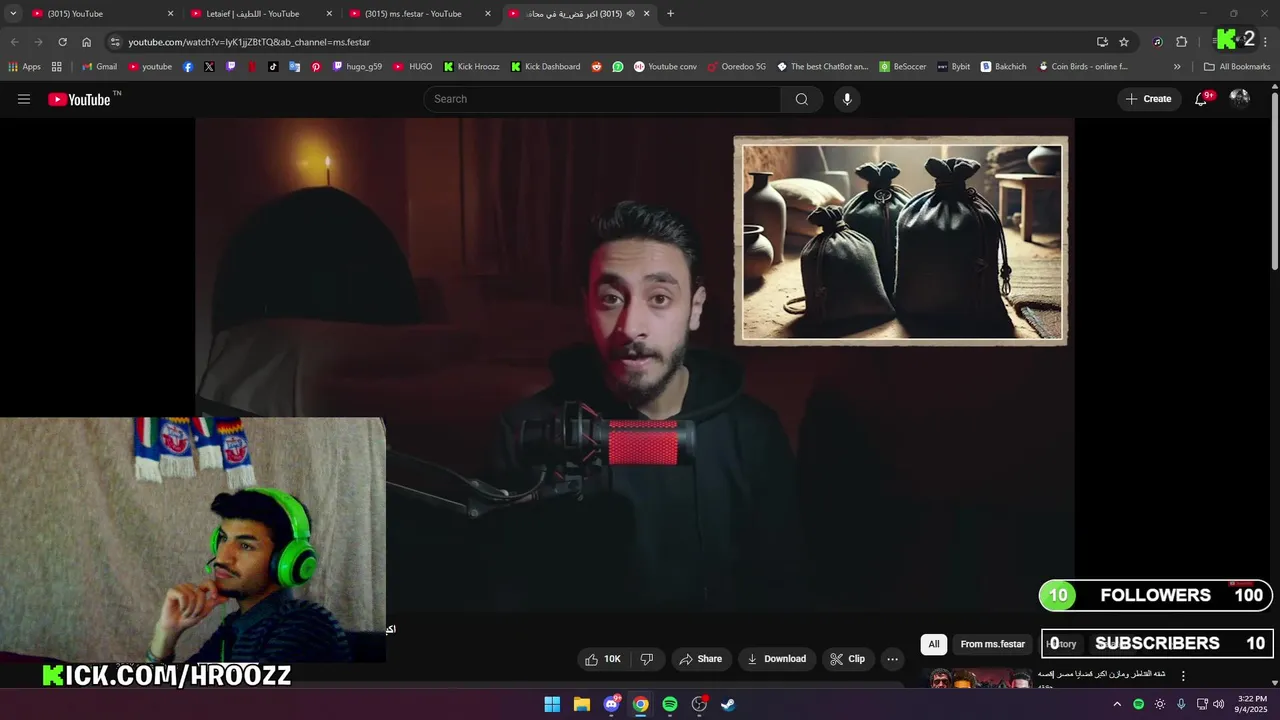This screenshot has width=1280, height=720.
Task: Open Spotify from the taskbar
Action: click(x=670, y=704)
